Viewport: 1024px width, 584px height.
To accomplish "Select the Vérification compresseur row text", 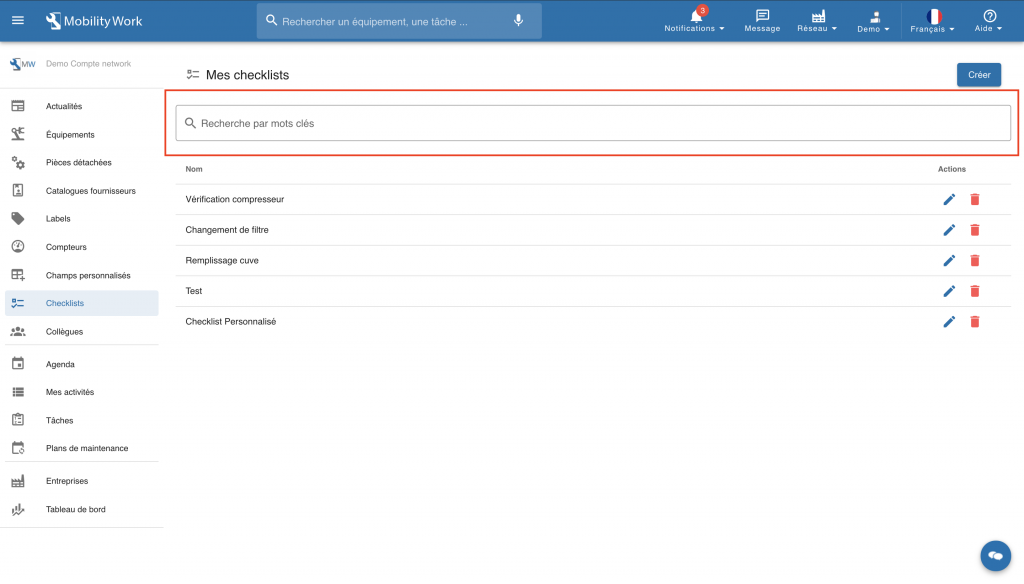I will [234, 199].
